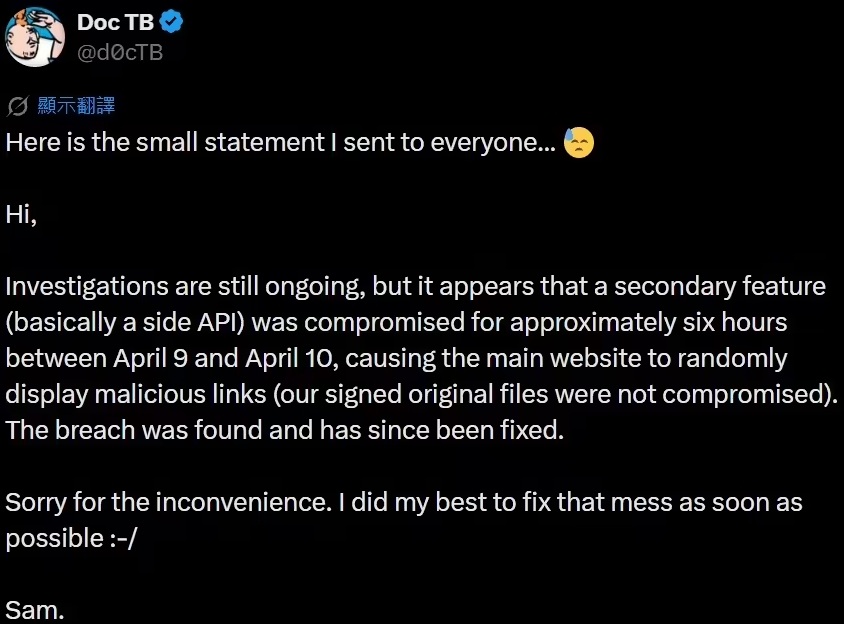
Task: Click 'Sorry for the inconvenience' text
Action: click(165, 502)
